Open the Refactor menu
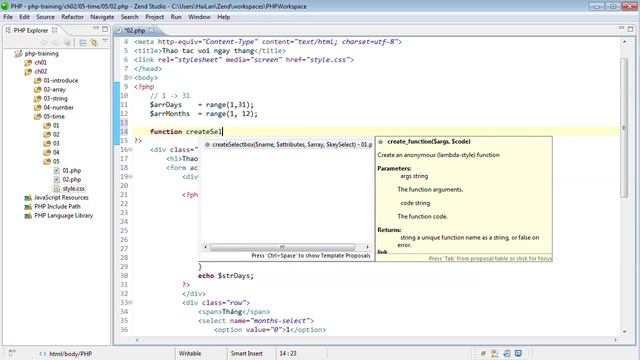The width and height of the screenshot is (640, 360). (72, 17)
